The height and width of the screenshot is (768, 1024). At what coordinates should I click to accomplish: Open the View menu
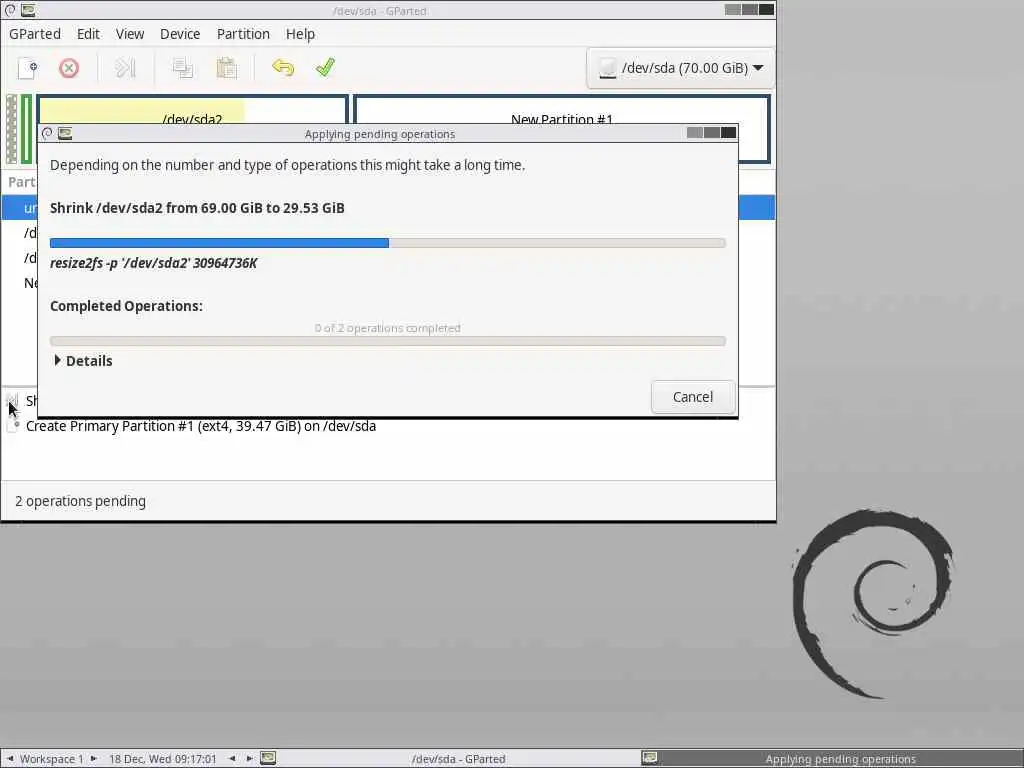(130, 34)
